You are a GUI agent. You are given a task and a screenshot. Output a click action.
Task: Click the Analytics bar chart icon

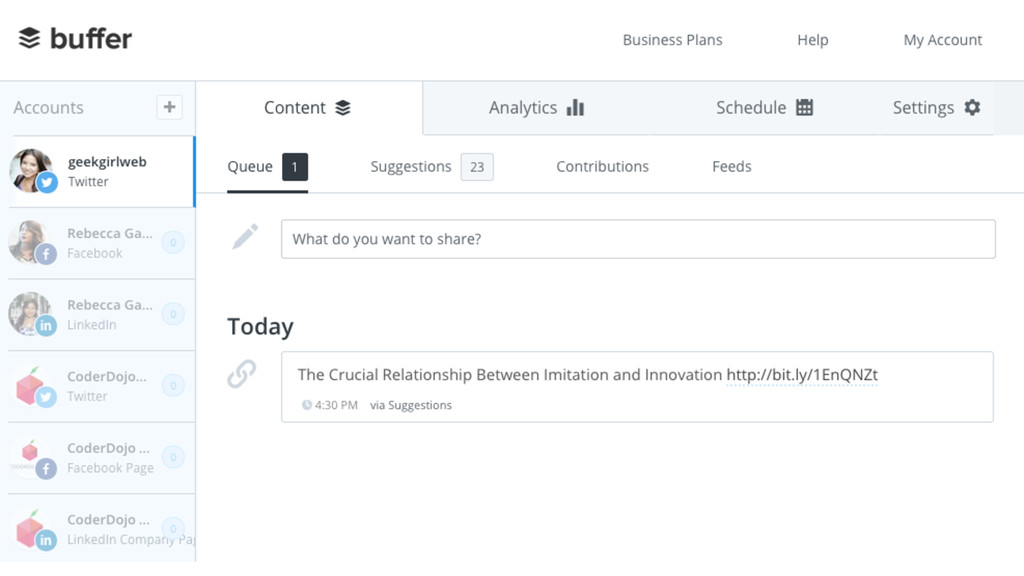pos(575,107)
